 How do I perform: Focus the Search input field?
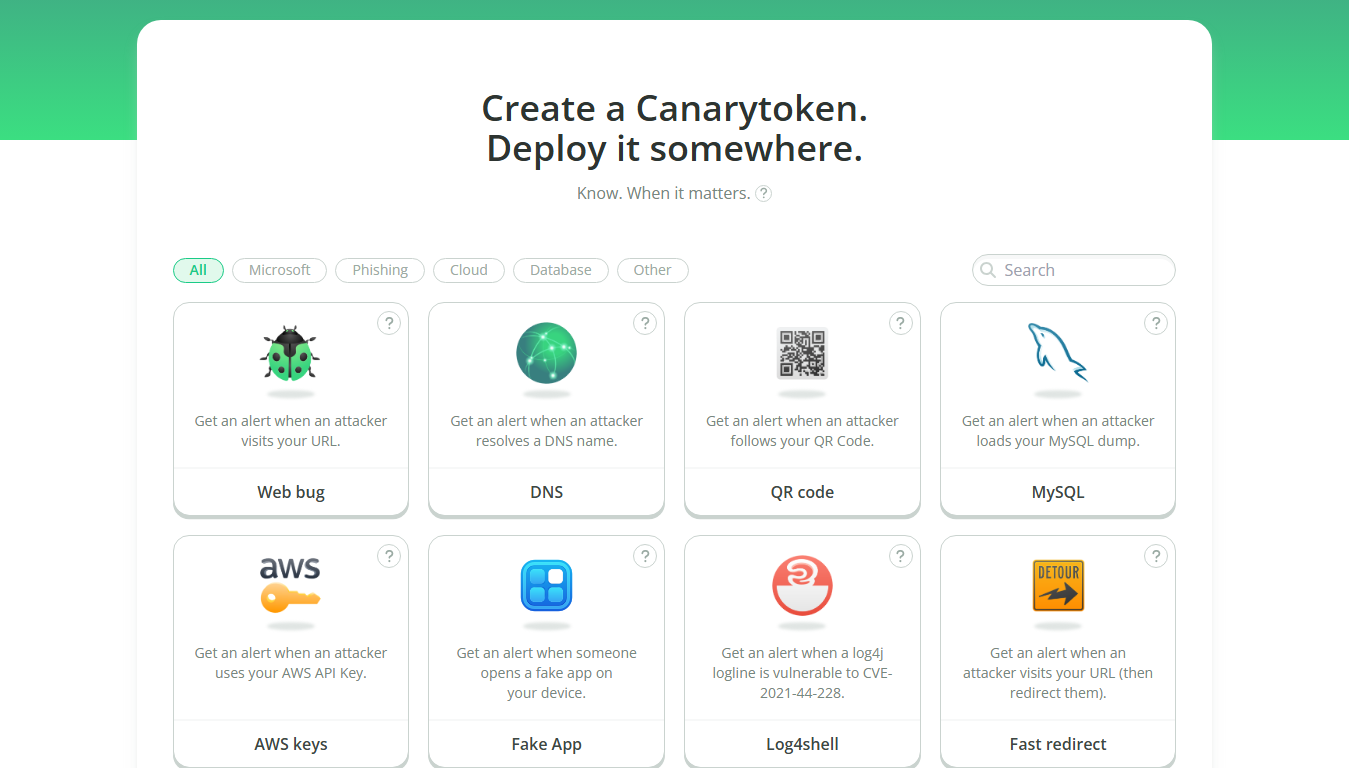pos(1074,270)
